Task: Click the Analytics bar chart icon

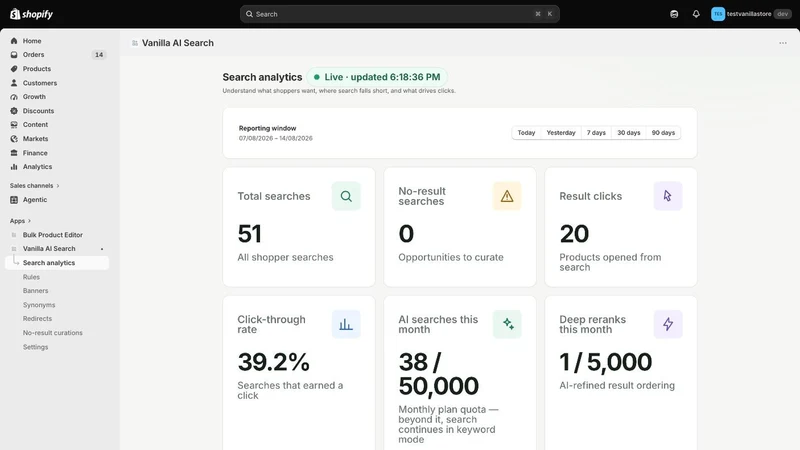Action: 14,167
